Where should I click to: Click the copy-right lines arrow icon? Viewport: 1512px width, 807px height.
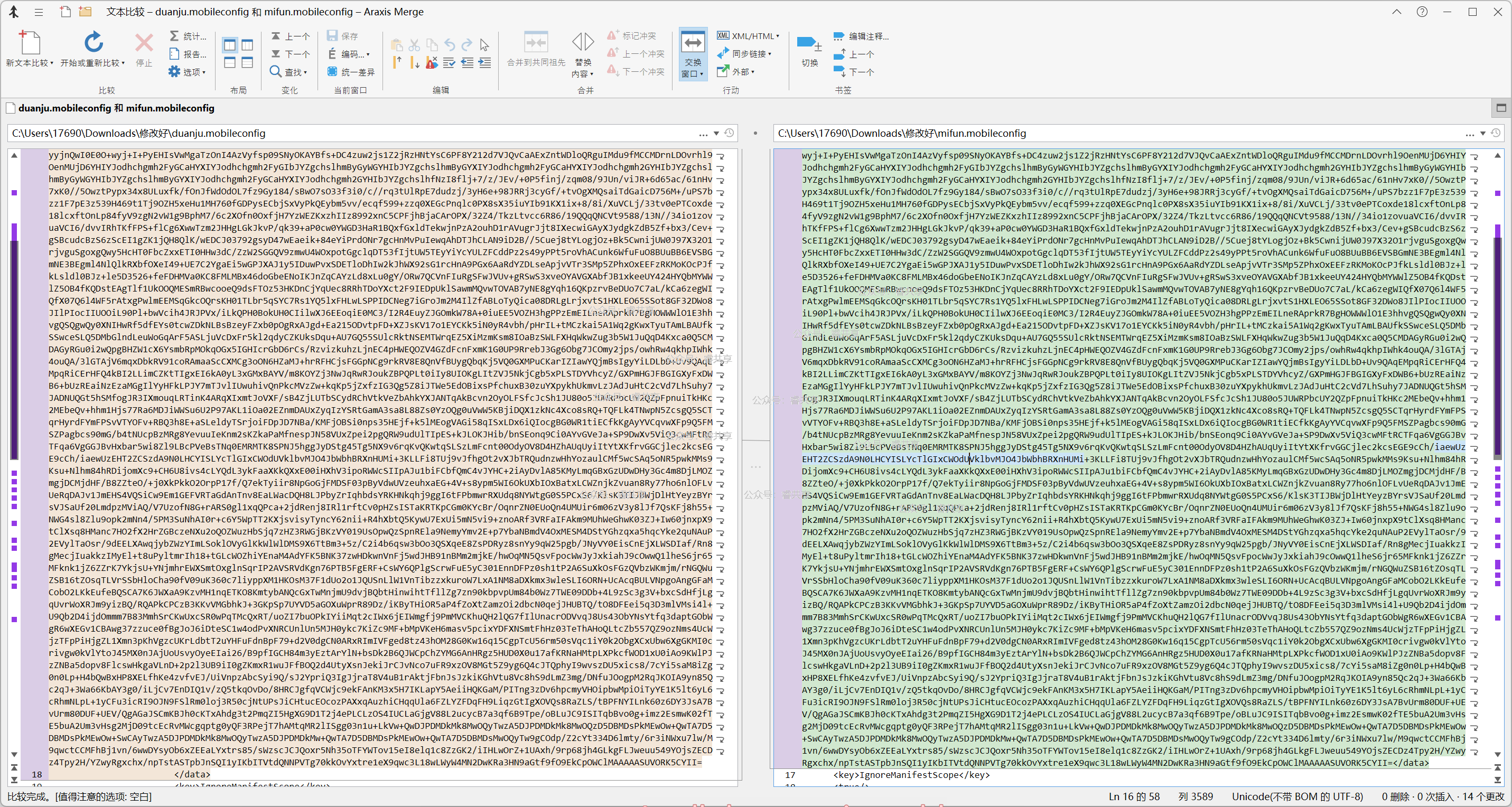(485, 62)
